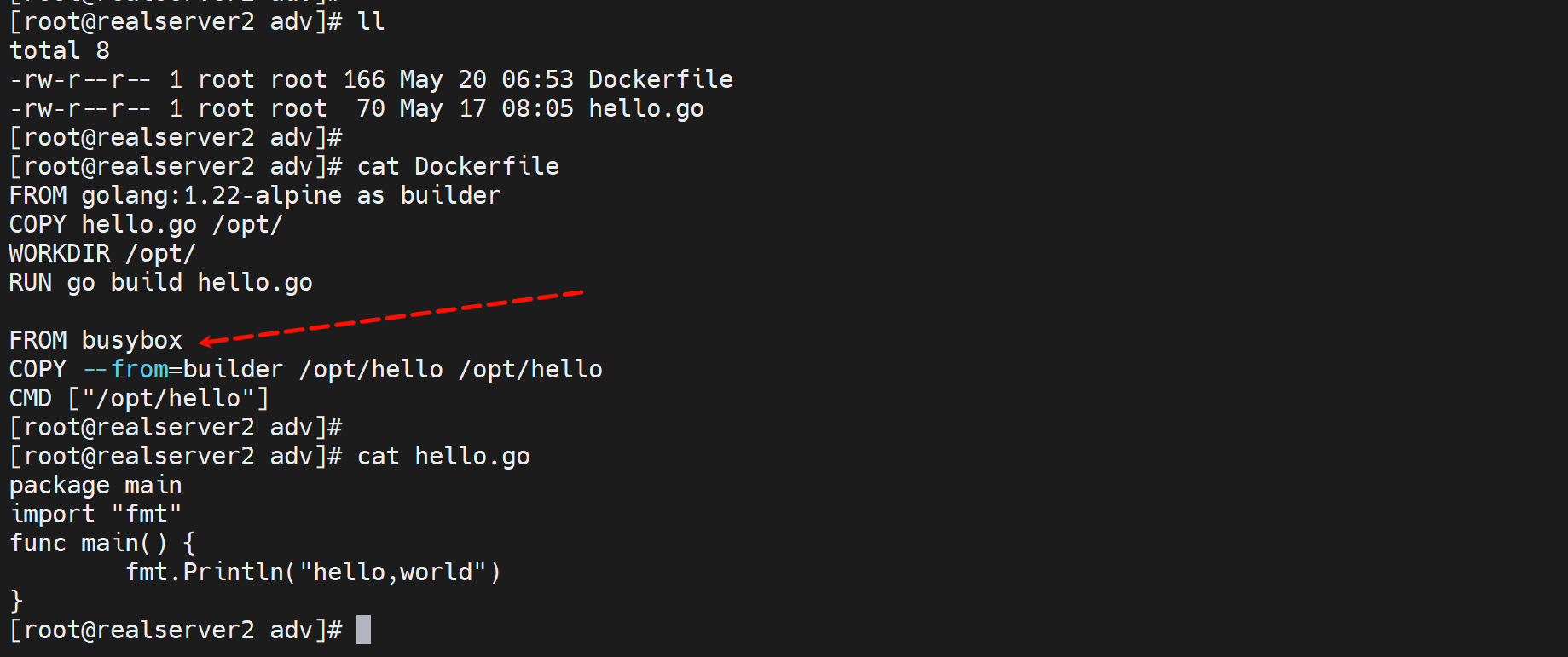This screenshot has width=1568, height=657.
Task: Click the "cat Dockerfile" command text
Action: coord(458,167)
